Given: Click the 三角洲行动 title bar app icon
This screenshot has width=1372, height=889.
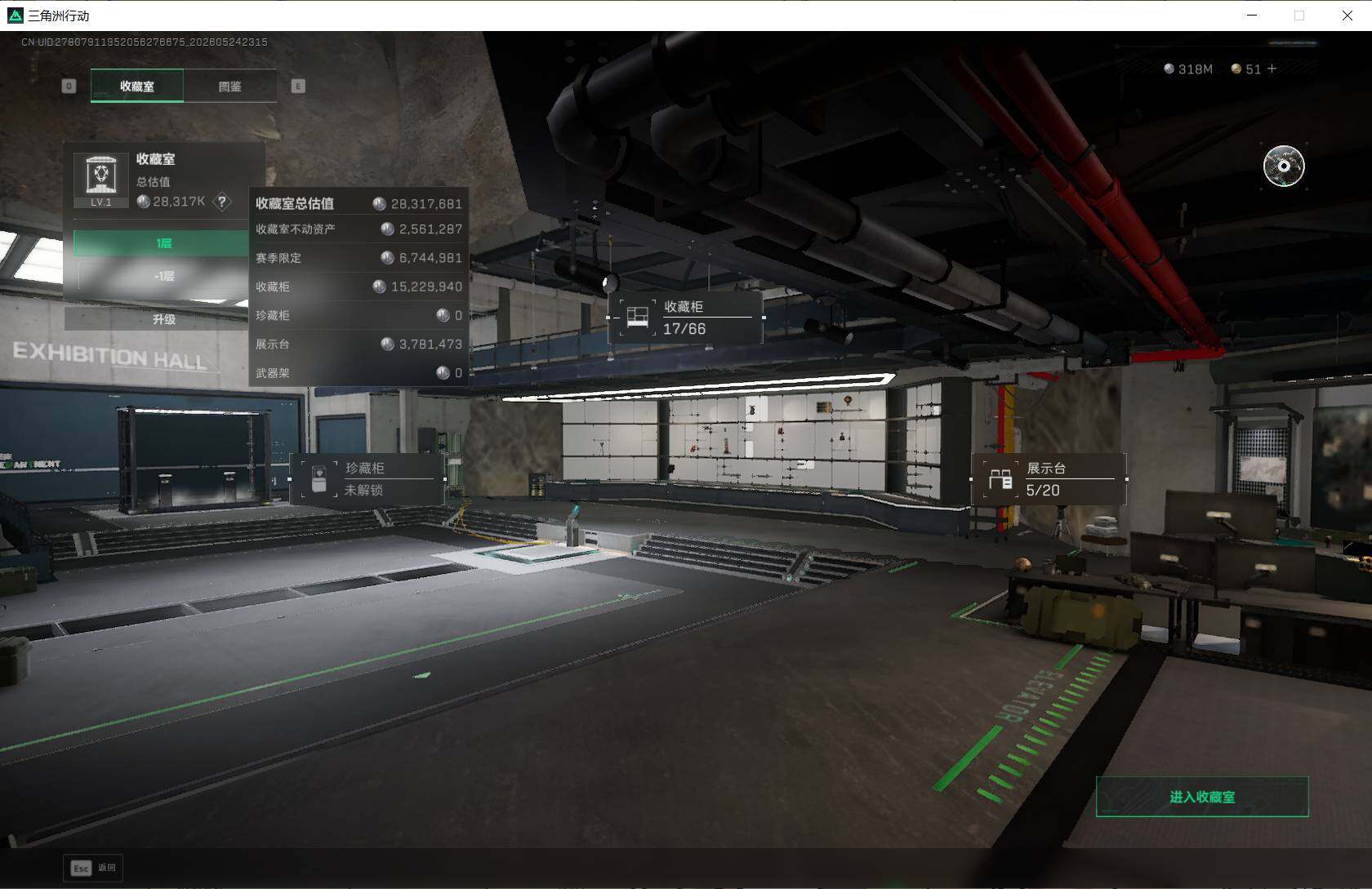Looking at the screenshot, I should click(x=15, y=16).
